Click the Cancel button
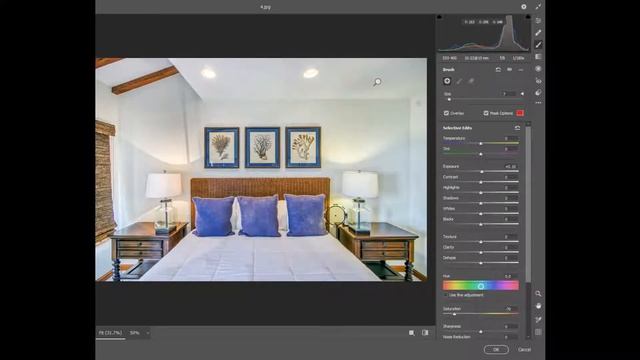640x360 pixels. pos(524,349)
